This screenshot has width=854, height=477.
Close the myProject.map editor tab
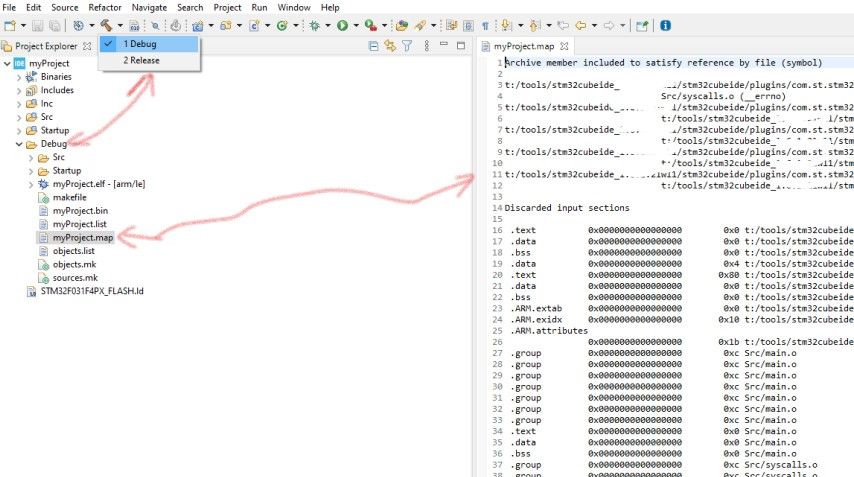coord(564,46)
